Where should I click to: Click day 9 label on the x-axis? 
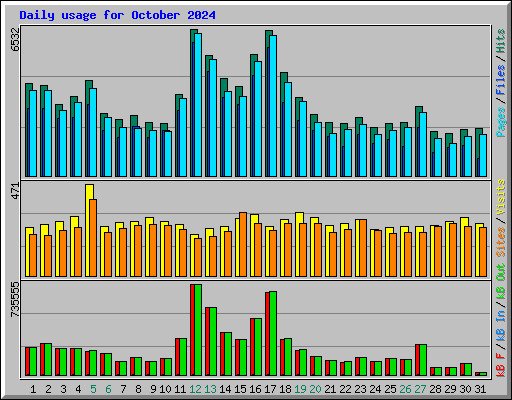[x=153, y=389]
